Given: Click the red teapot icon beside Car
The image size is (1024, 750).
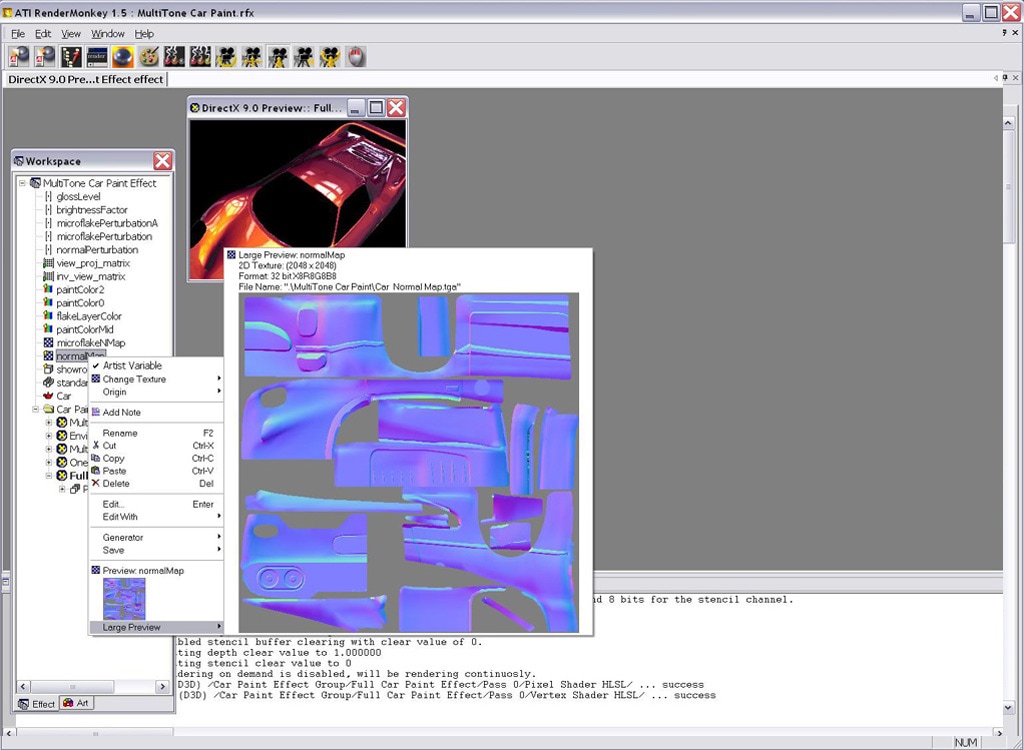Looking at the screenshot, I should 48,396.
